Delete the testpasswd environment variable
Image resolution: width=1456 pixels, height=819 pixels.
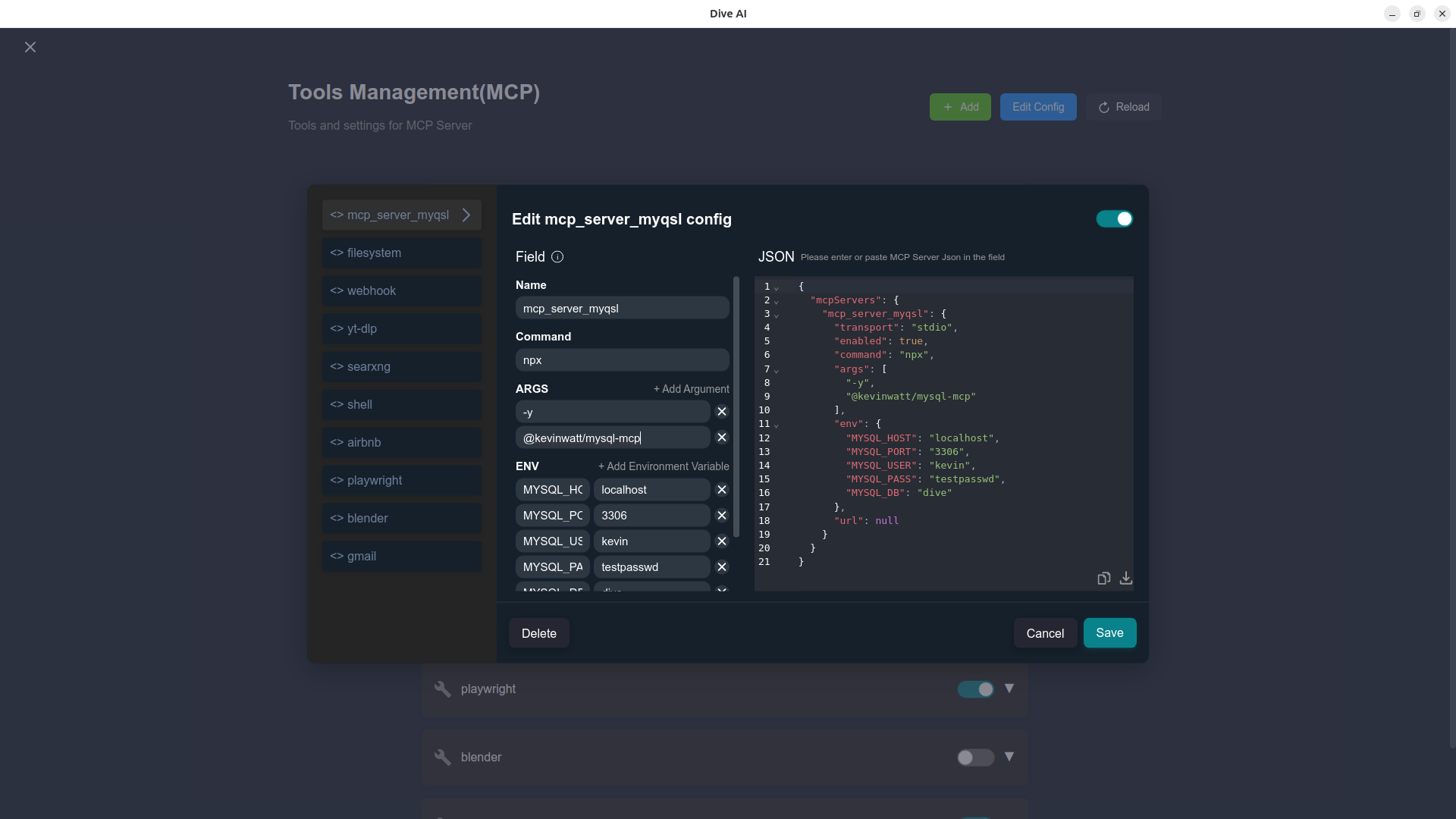pos(722,567)
